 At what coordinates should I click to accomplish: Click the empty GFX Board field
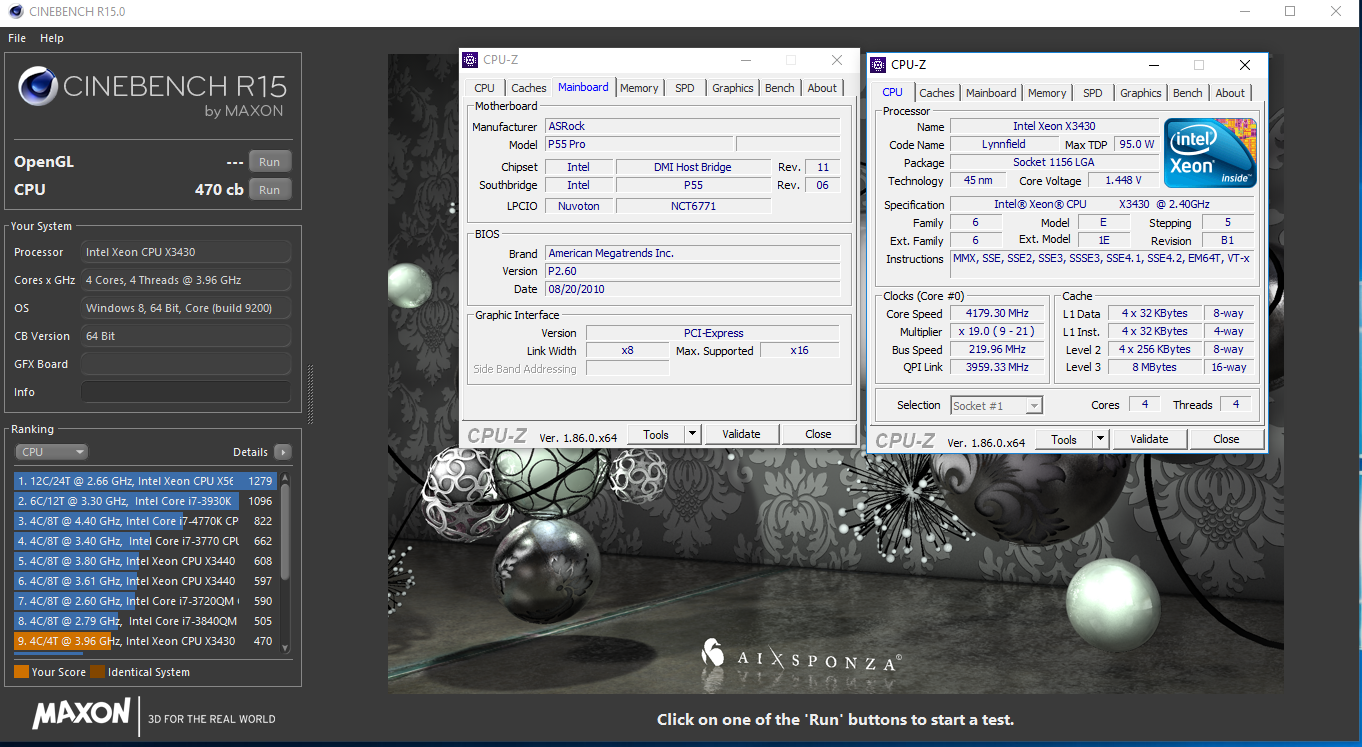coord(186,364)
